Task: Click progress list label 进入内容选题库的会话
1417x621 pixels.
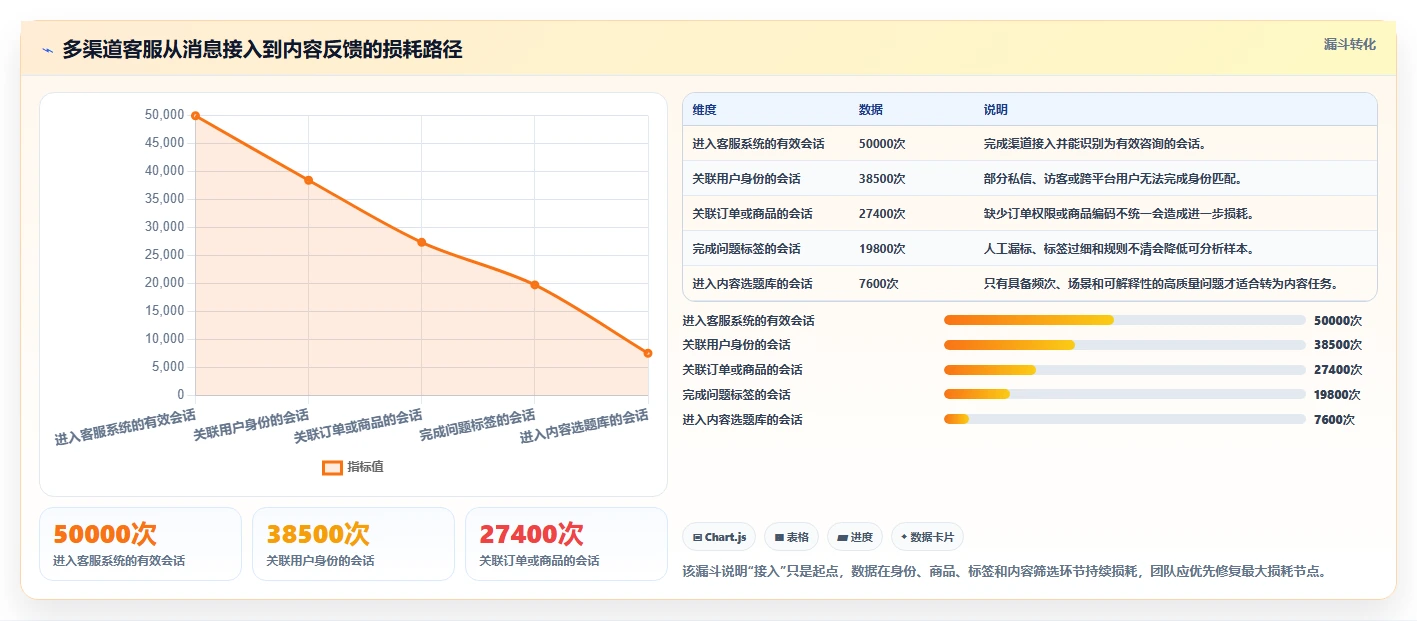Action: tap(742, 420)
